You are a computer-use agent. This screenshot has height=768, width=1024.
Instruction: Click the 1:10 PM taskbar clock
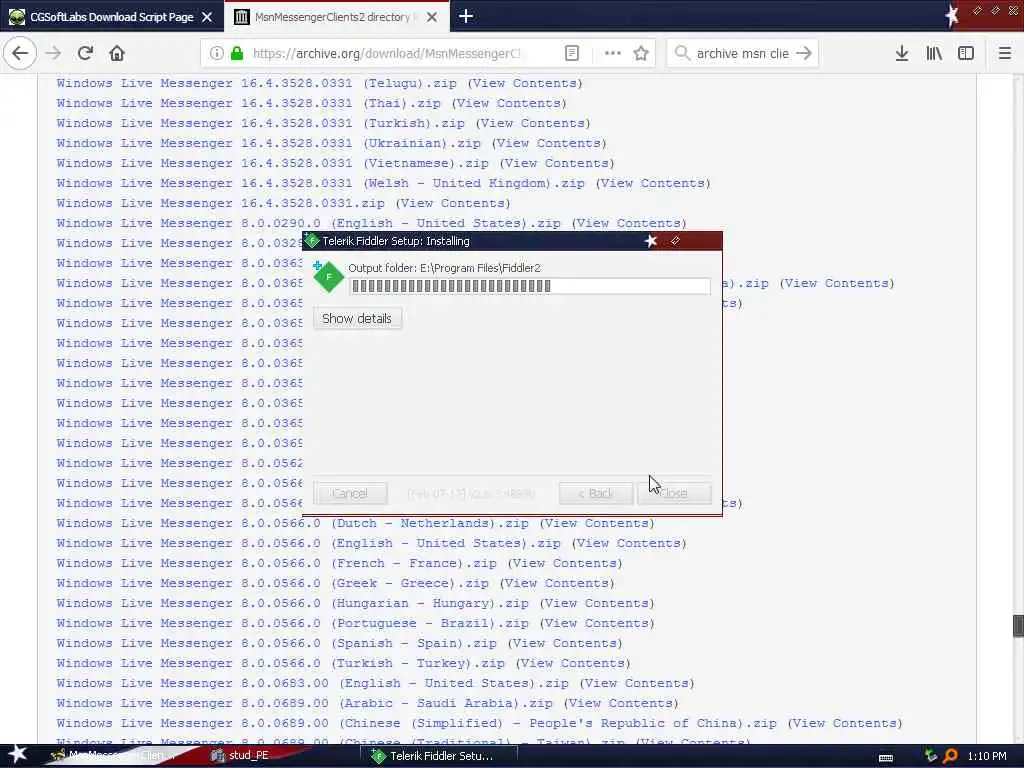tap(987, 756)
